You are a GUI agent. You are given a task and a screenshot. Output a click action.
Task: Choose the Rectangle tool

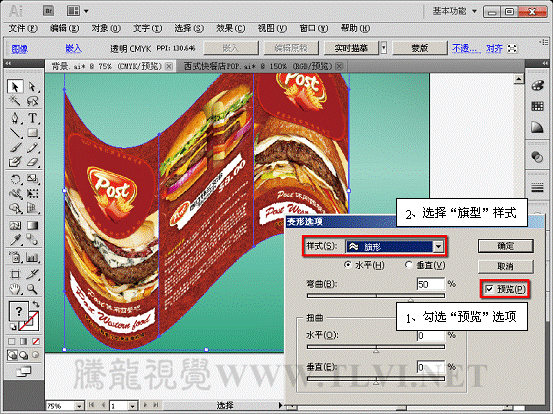point(32,133)
